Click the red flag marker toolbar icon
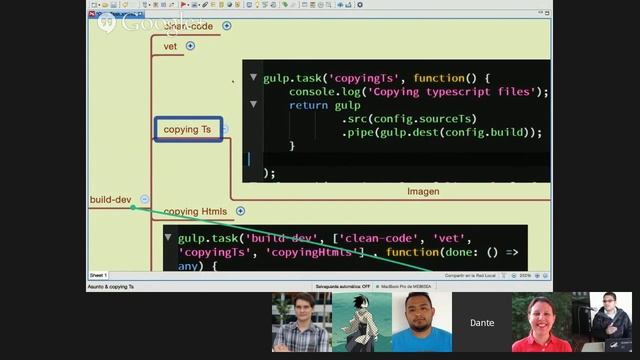The width and height of the screenshot is (640, 360). coord(183,5)
